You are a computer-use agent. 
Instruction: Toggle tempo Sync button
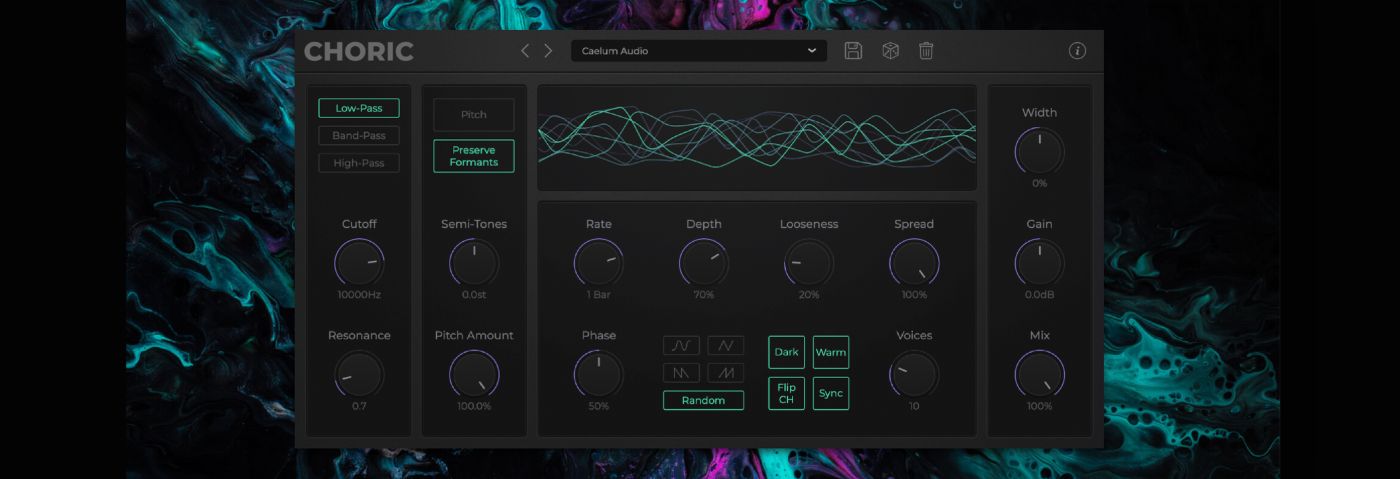831,393
